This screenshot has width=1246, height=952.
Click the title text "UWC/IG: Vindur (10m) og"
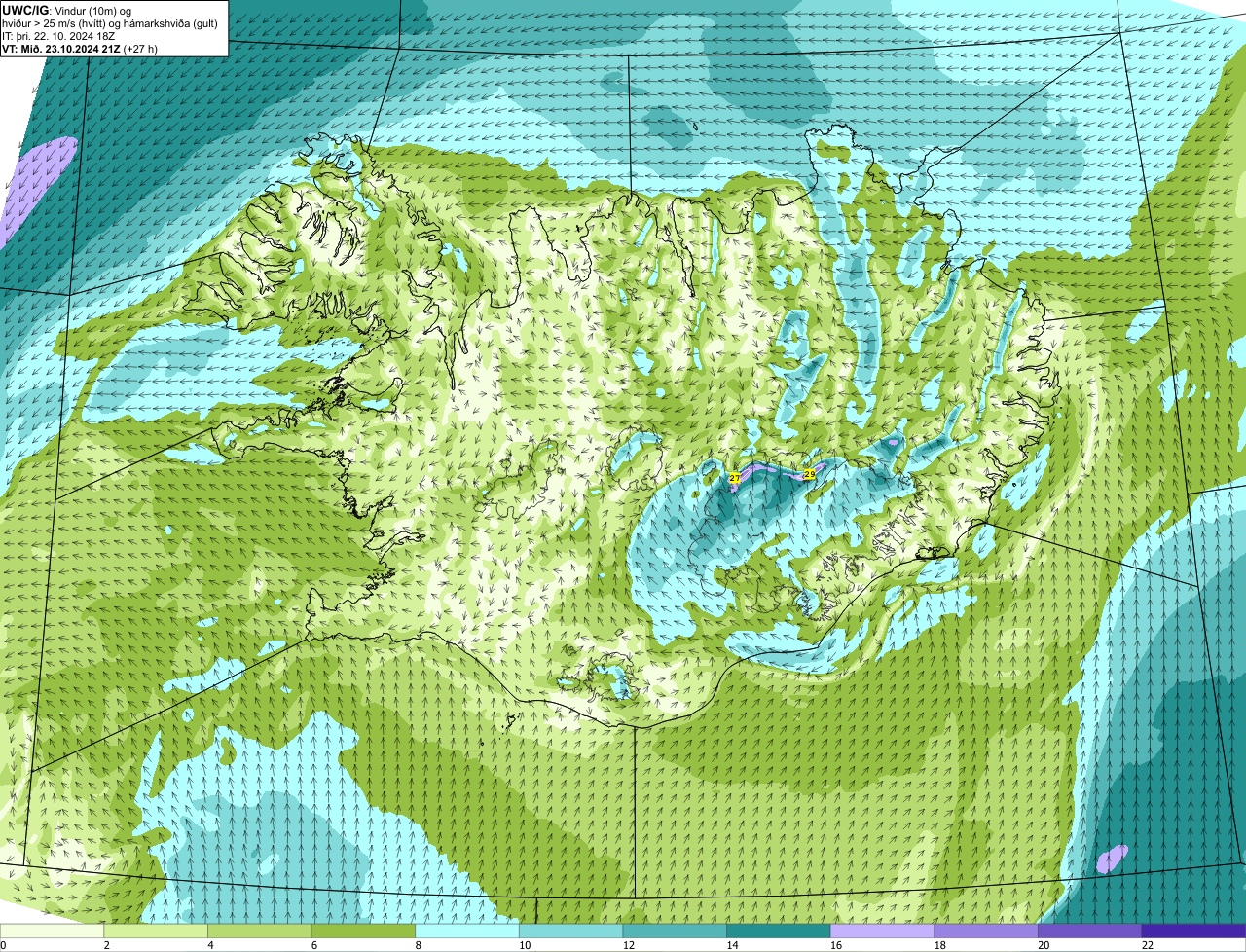(66, 11)
